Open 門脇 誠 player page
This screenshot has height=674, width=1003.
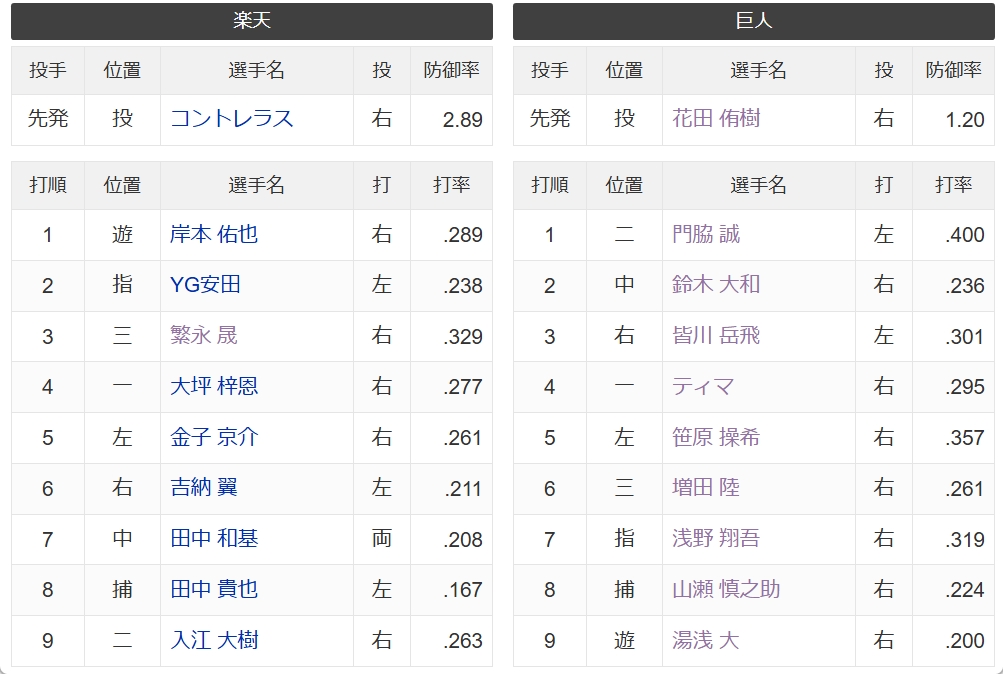pyautogui.click(x=706, y=235)
